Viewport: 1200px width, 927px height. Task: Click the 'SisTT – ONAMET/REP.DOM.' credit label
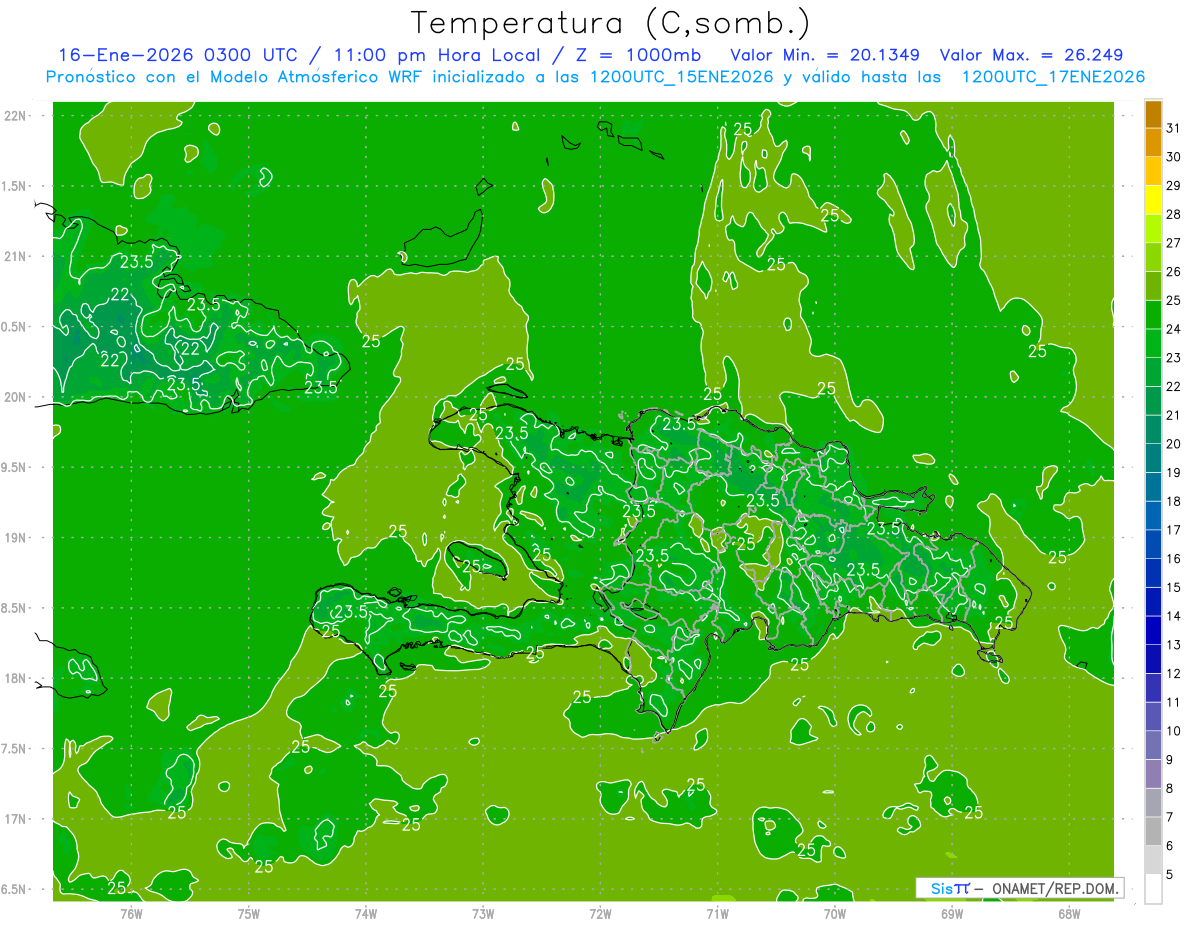tap(1019, 888)
